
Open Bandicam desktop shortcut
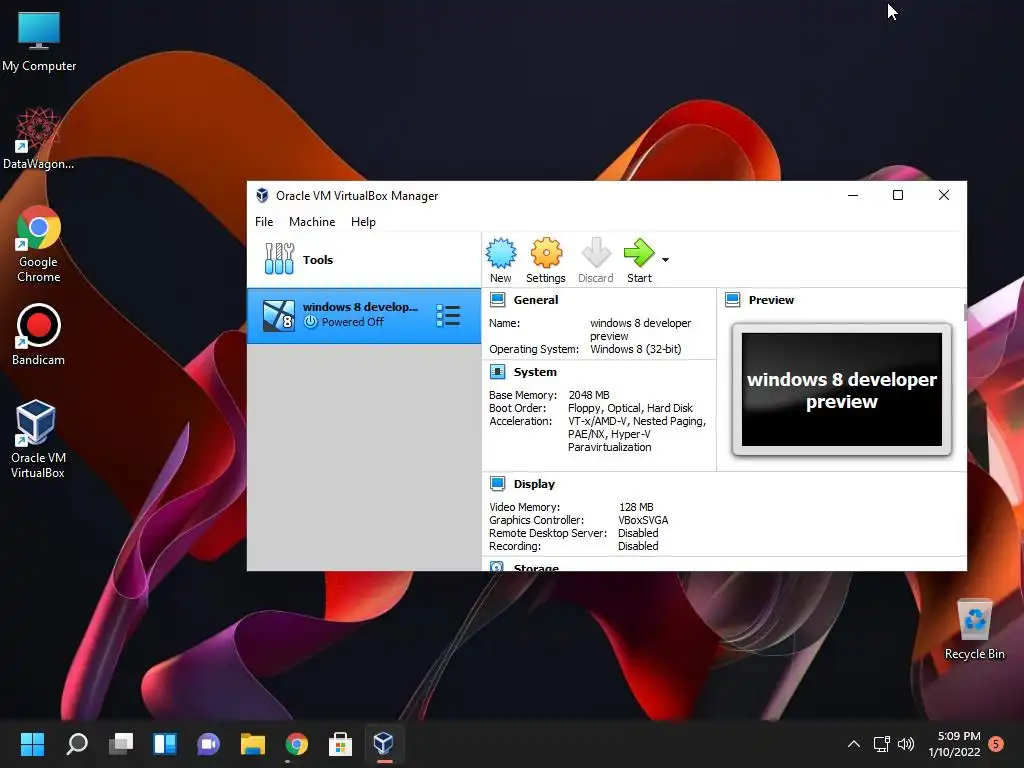click(39, 334)
